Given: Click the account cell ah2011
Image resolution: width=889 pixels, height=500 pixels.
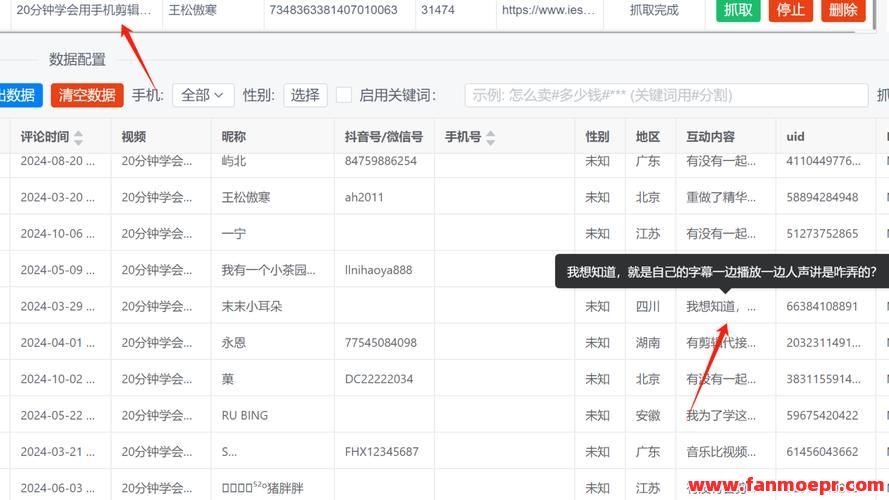Looking at the screenshot, I should (364, 197).
